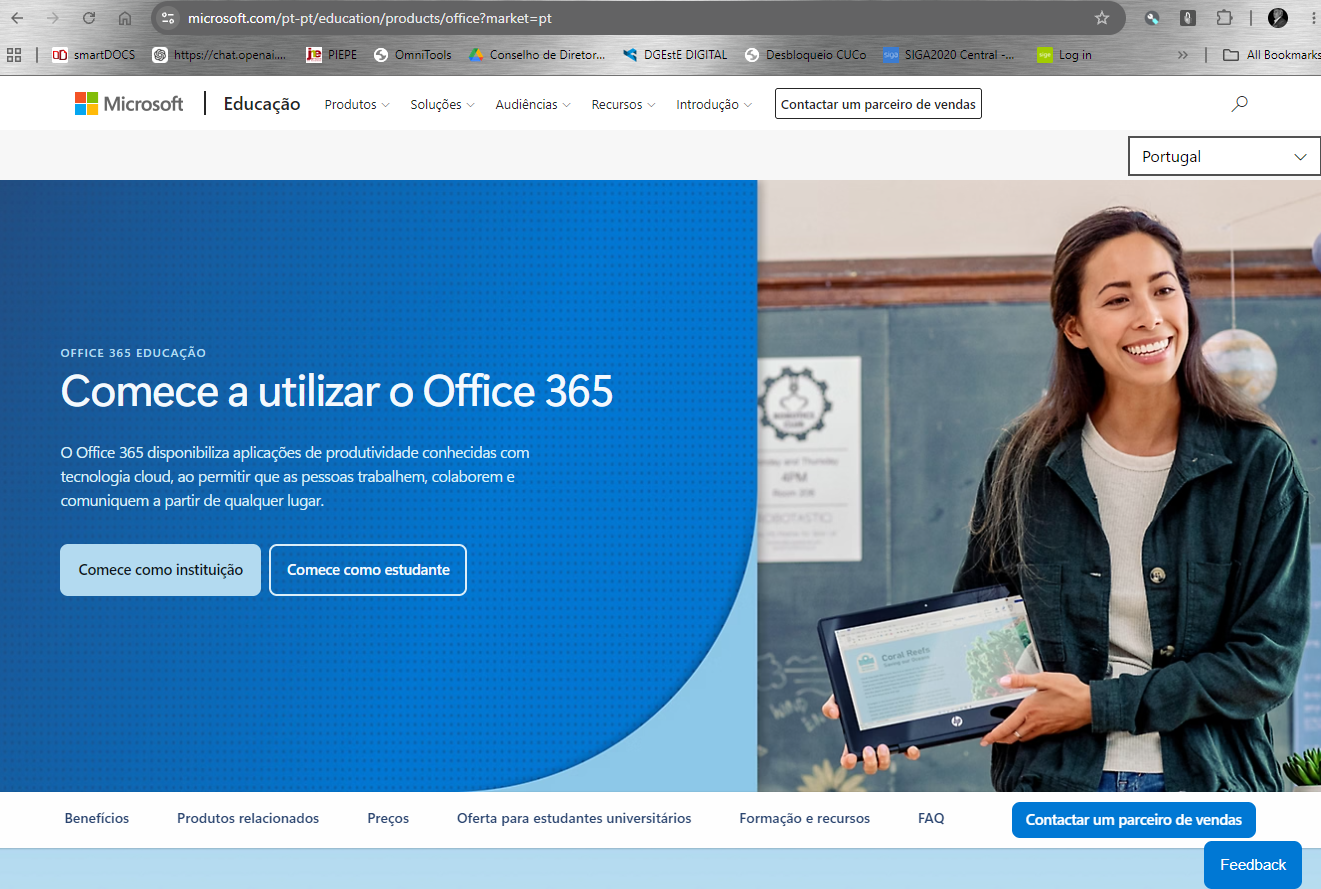Expand the Introdução menu
The width and height of the screenshot is (1321, 889).
[714, 104]
